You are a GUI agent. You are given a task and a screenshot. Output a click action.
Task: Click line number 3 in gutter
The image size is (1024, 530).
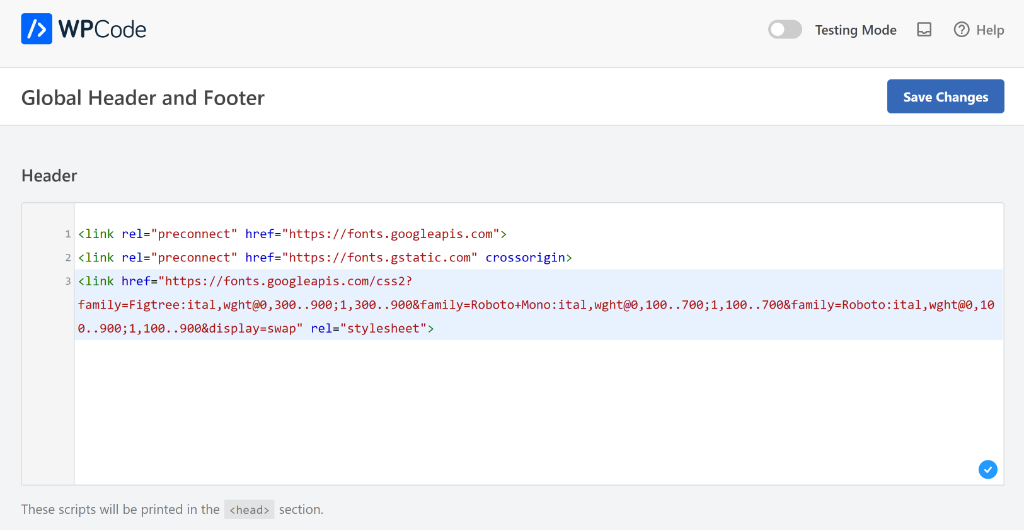[67, 281]
